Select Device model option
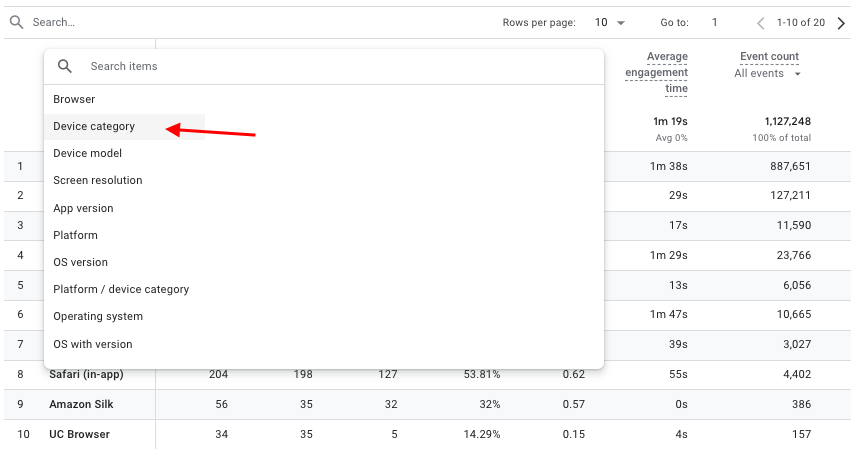This screenshot has width=864, height=462. tap(88, 154)
